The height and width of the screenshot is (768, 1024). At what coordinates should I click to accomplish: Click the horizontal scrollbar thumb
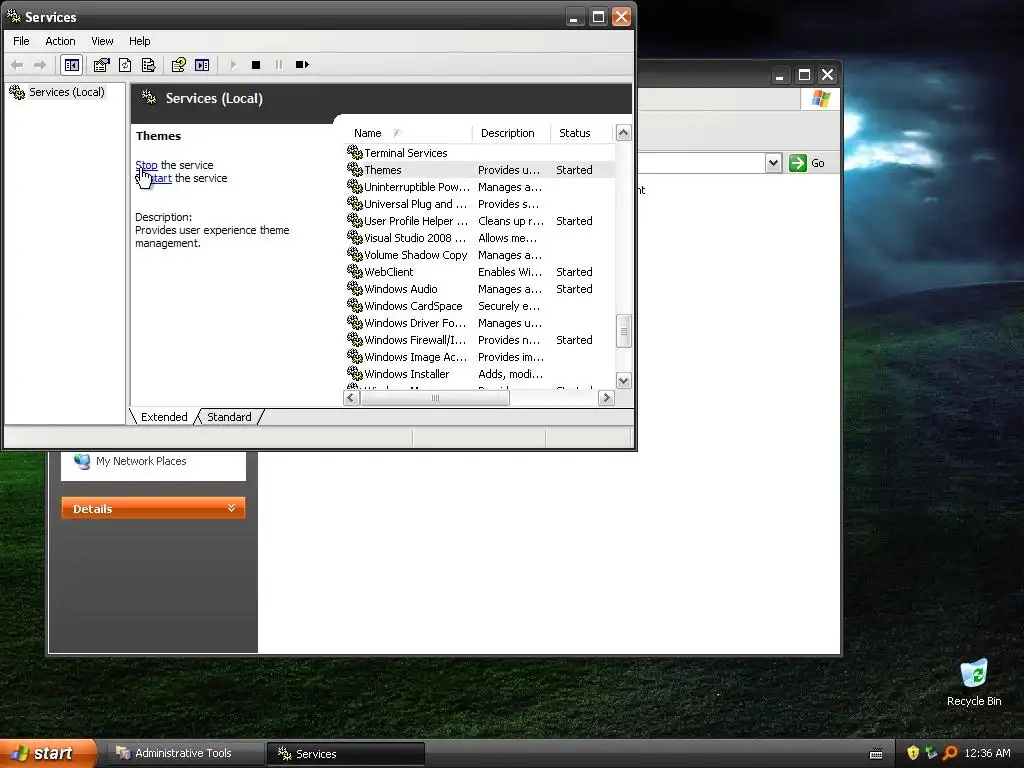[435, 397]
